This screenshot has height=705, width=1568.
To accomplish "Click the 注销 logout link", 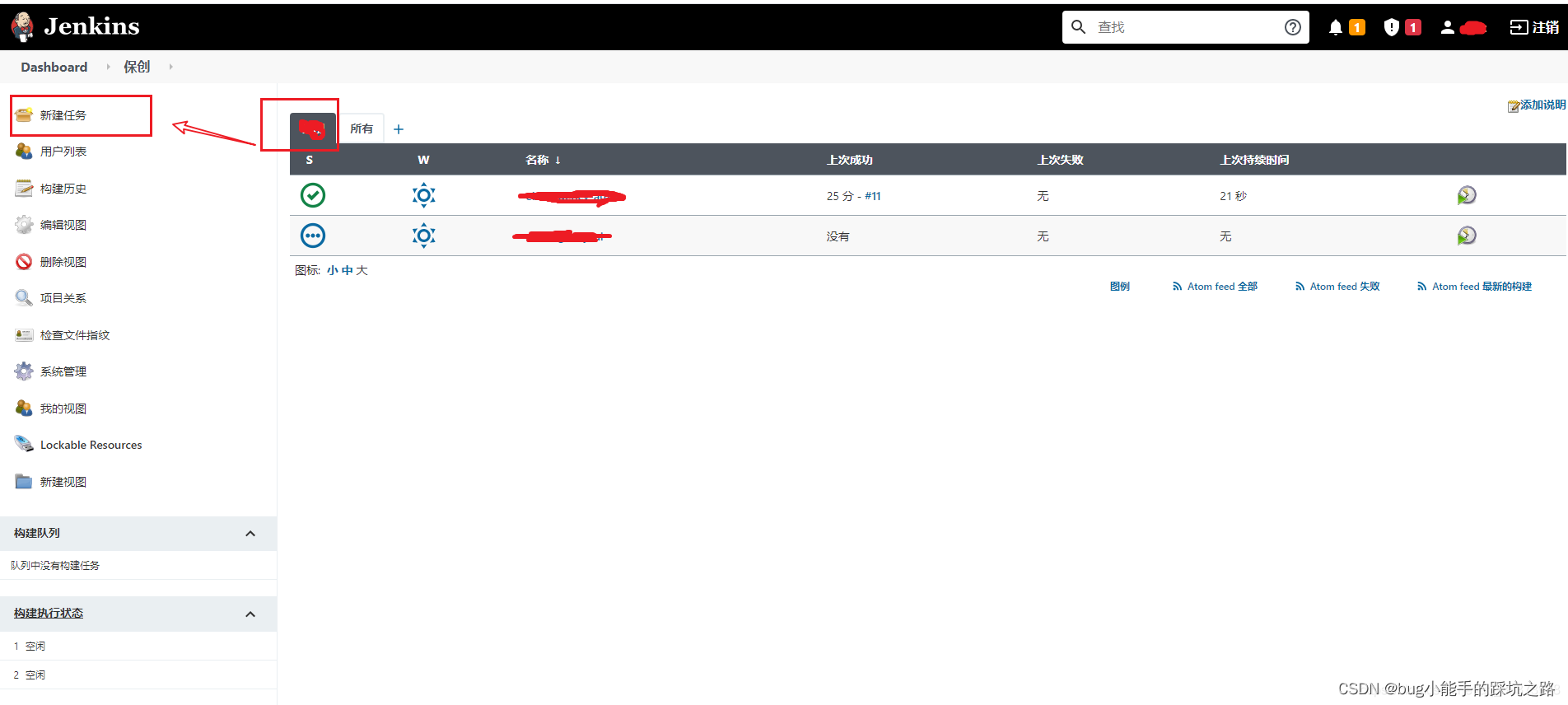I will pos(1534,27).
